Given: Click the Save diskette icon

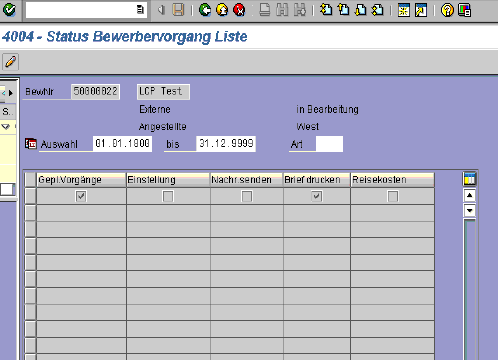Looking at the screenshot, I should click(x=178, y=10).
